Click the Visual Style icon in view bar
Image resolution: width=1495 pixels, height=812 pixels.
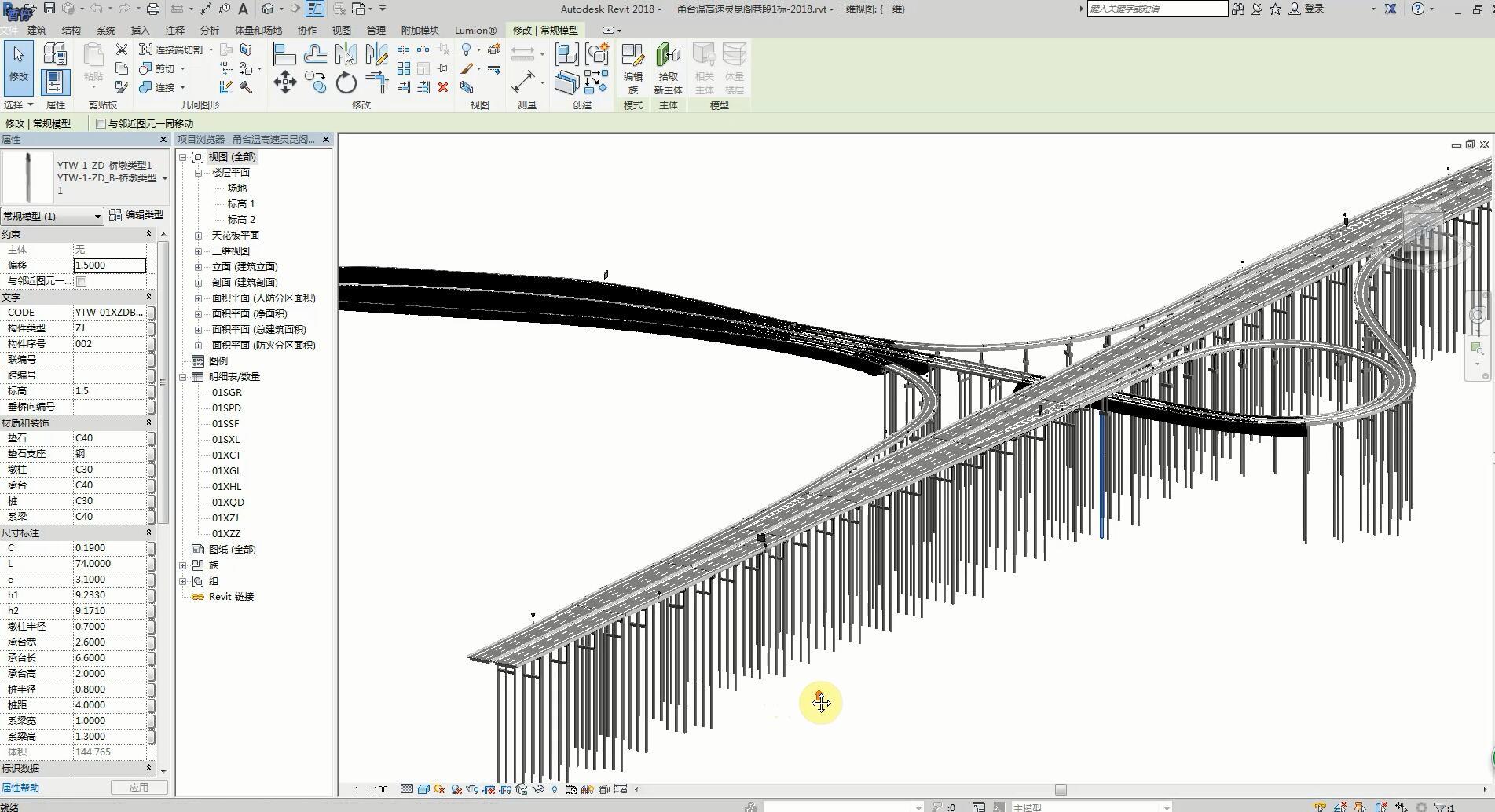pos(423,789)
